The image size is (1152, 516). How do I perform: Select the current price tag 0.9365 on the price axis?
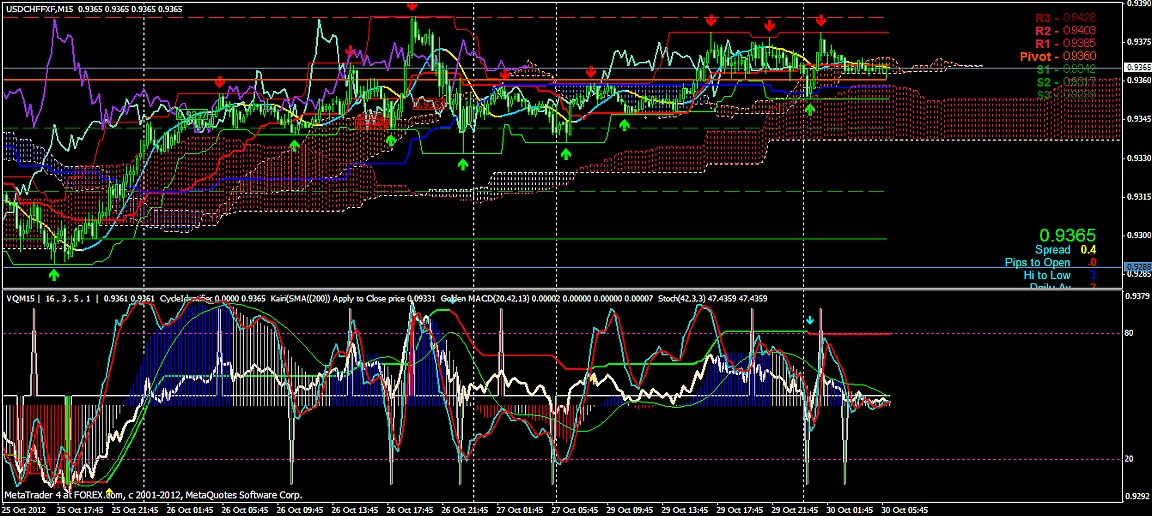coord(1137,68)
